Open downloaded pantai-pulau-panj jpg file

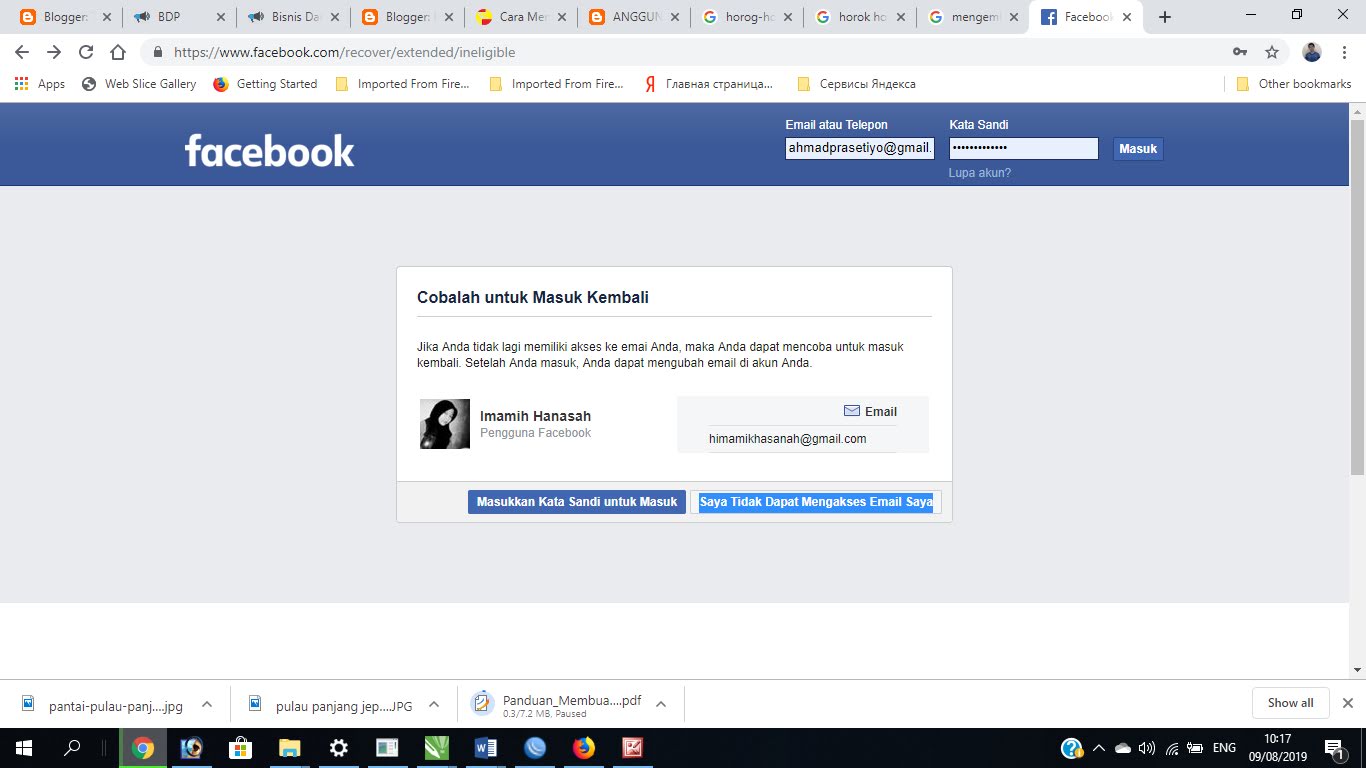[x=102, y=705]
